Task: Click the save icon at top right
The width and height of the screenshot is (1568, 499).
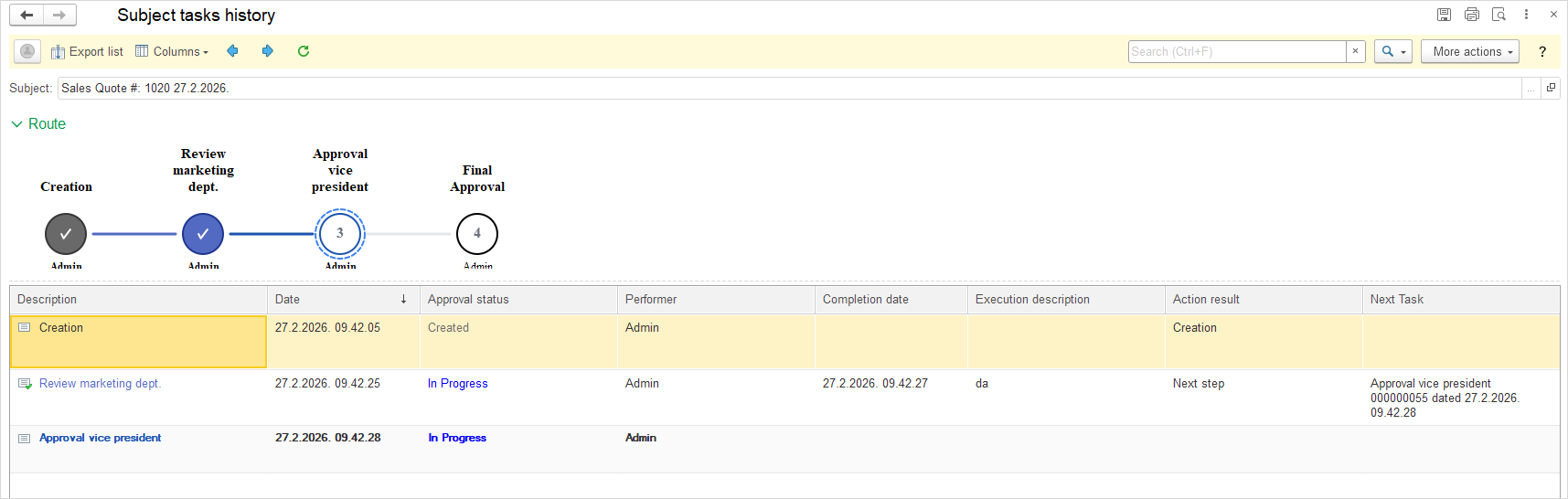Action: click(1444, 15)
